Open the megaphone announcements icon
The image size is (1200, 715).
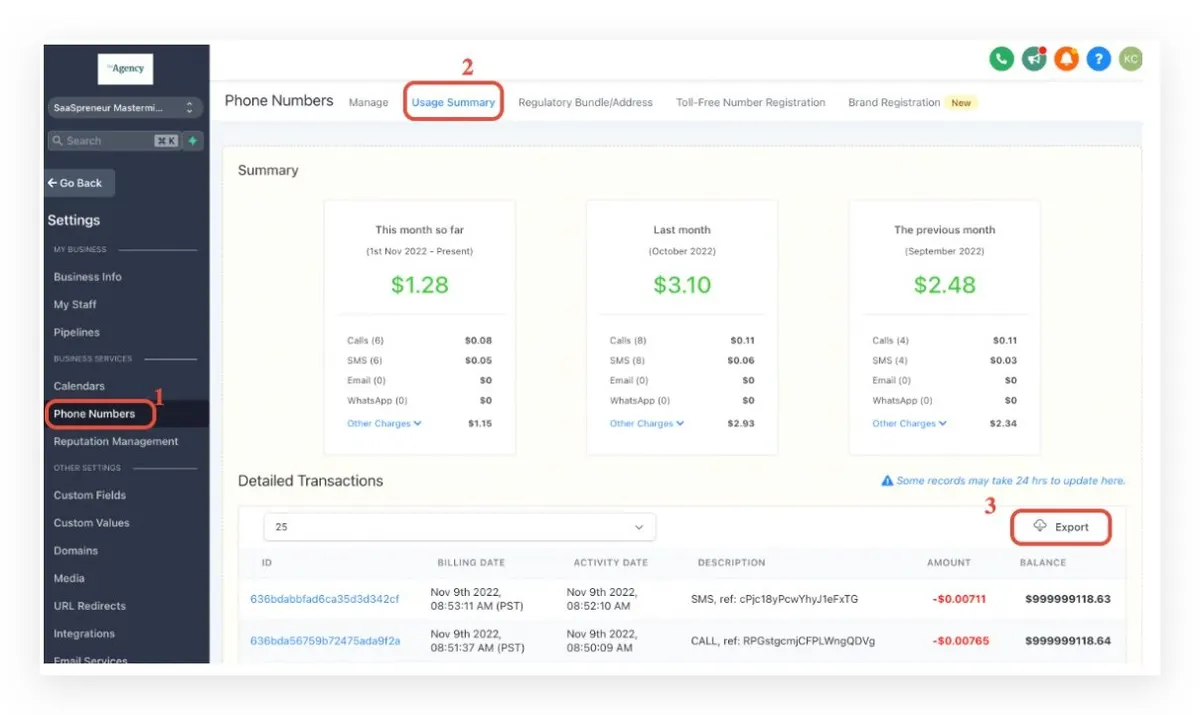coord(1034,59)
